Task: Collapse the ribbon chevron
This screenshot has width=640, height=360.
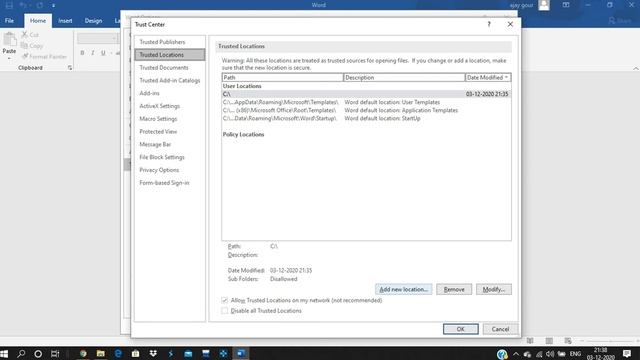Action: tap(636, 68)
